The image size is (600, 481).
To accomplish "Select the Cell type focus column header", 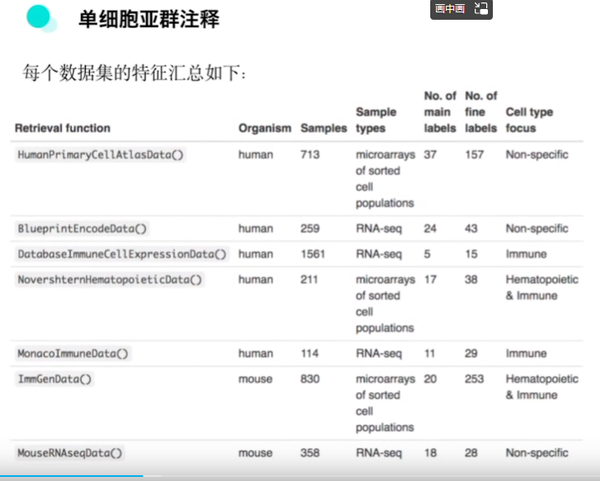I will coord(529,120).
